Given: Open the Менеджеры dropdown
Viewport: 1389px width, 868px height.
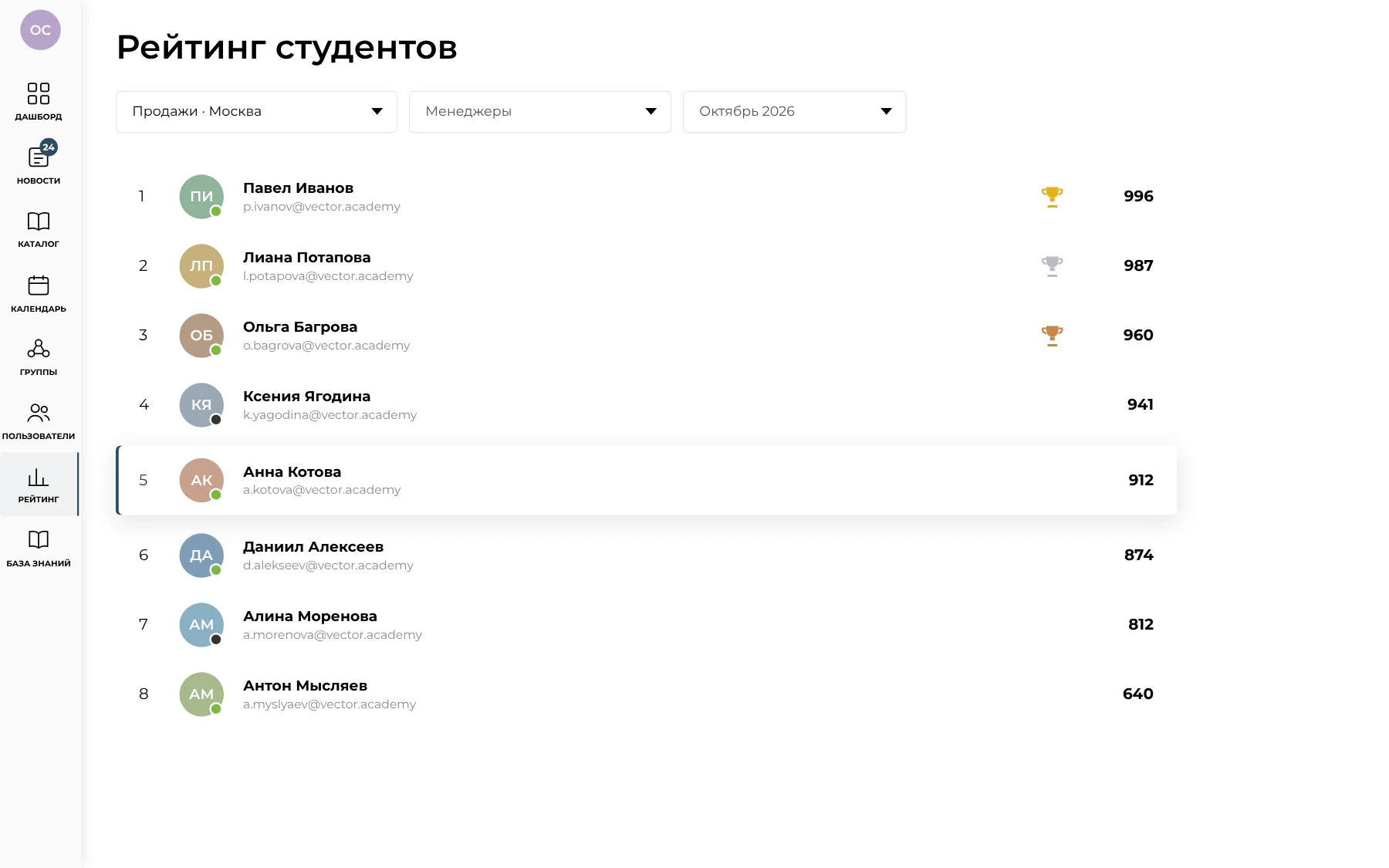Looking at the screenshot, I should point(540,112).
